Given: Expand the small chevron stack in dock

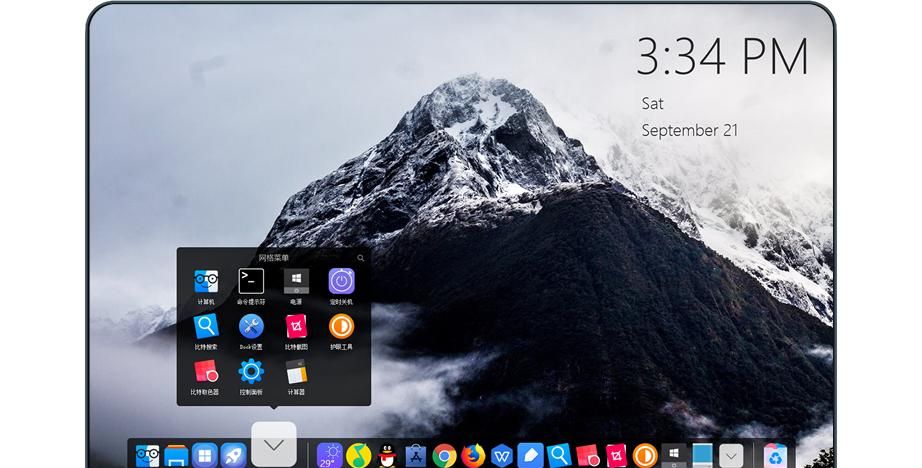Looking at the screenshot, I should tap(731, 456).
